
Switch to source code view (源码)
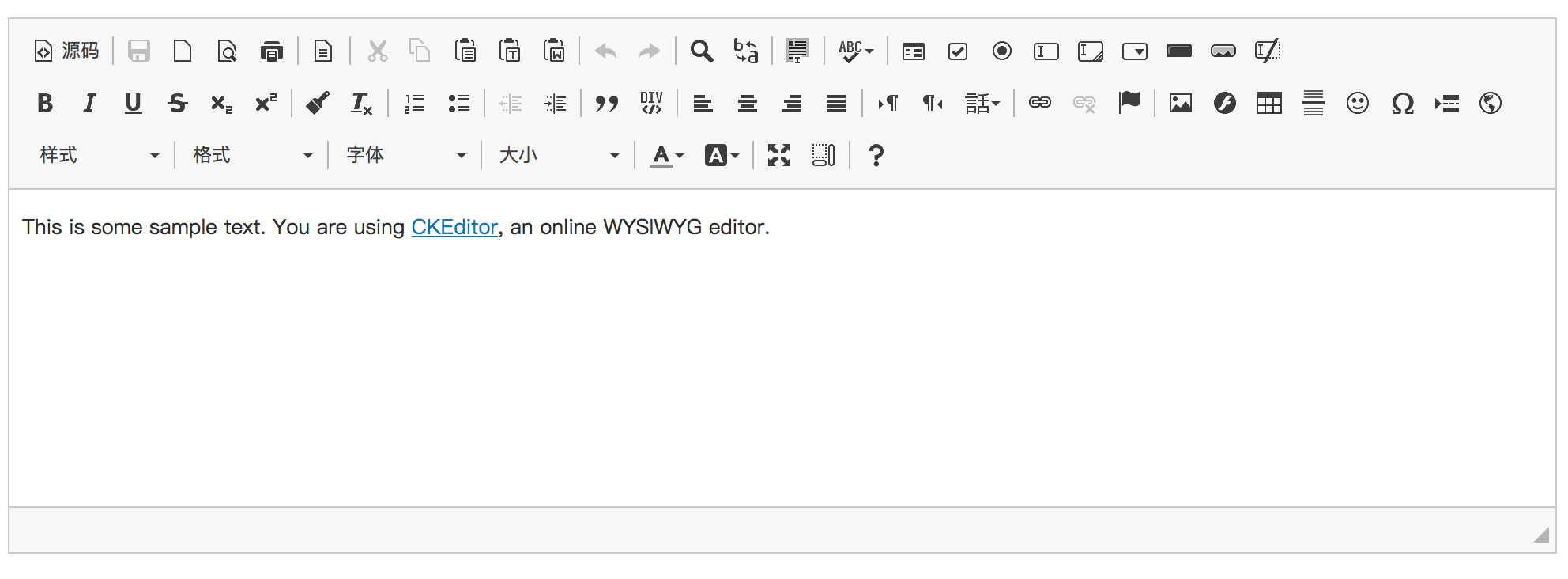coord(66,51)
